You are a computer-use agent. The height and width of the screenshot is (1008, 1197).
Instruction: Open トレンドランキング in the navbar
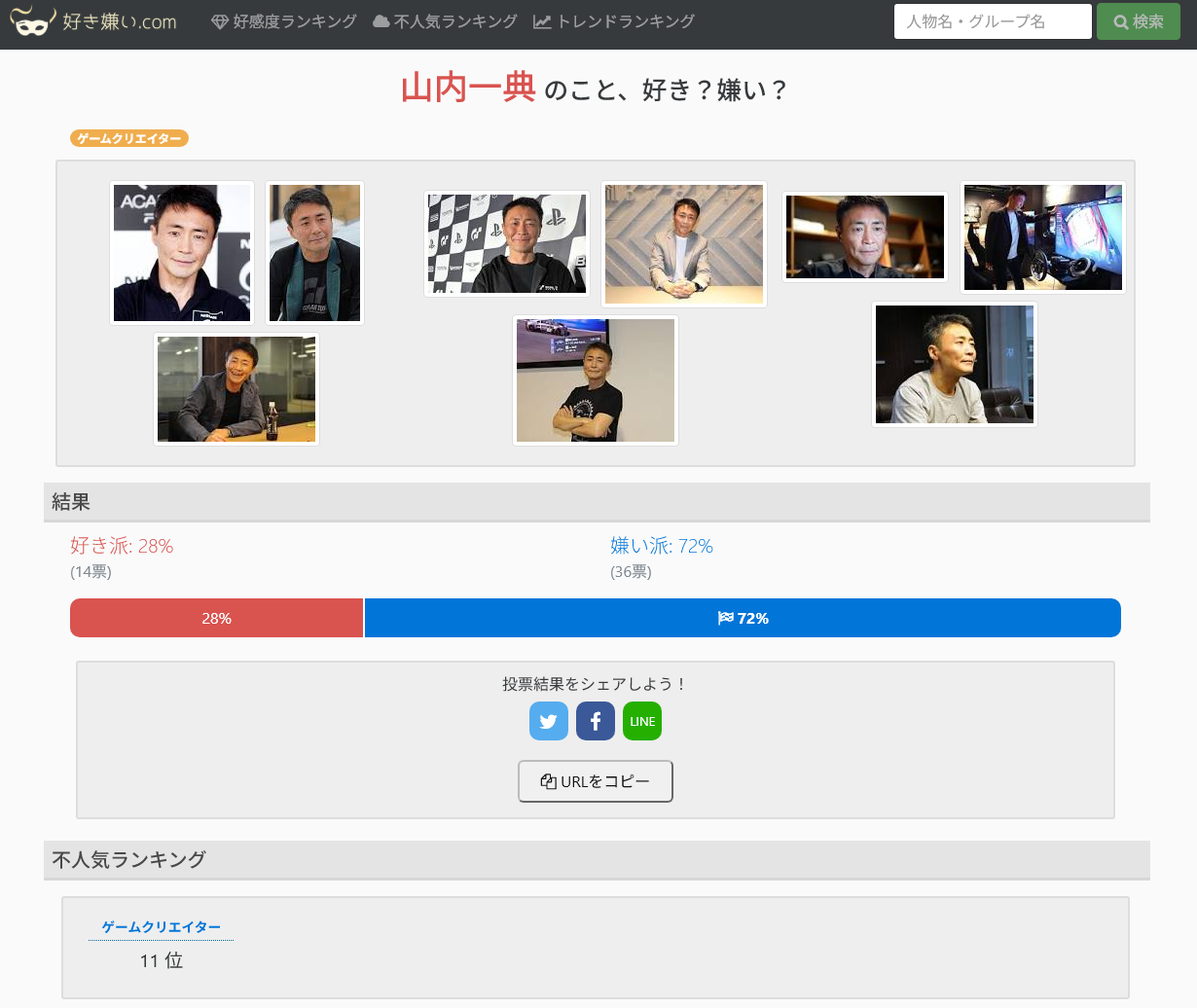pos(614,21)
